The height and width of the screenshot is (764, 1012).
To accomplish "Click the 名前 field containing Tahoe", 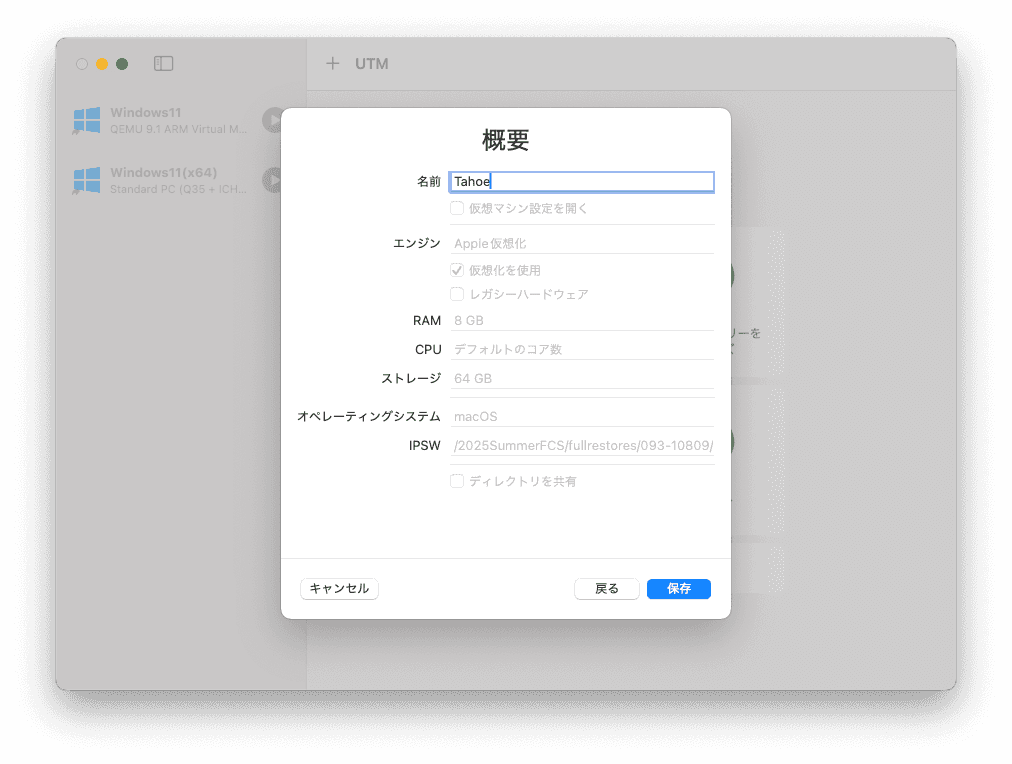I will coord(582,181).
